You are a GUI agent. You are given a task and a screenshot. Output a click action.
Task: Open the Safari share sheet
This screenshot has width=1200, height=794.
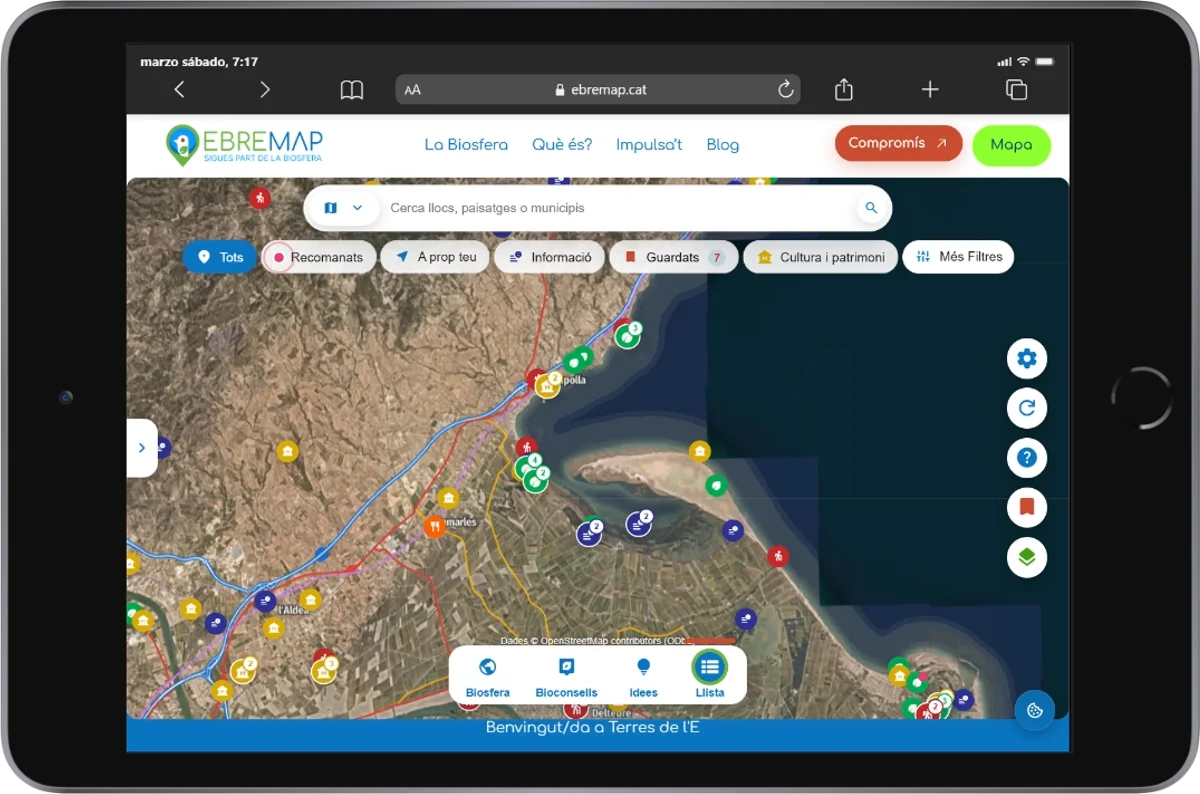click(843, 89)
